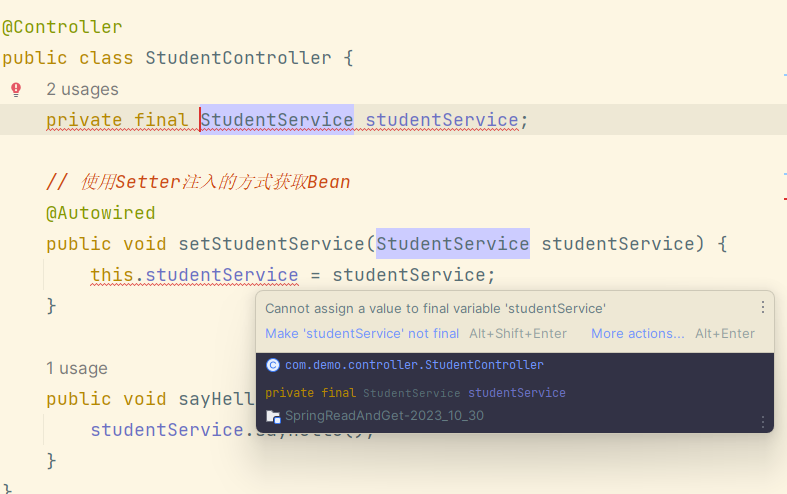Image resolution: width=787 pixels, height=494 pixels.
Task: Open the com.demo.controller.StudentController link in the popup
Action: pyautogui.click(x=414, y=365)
